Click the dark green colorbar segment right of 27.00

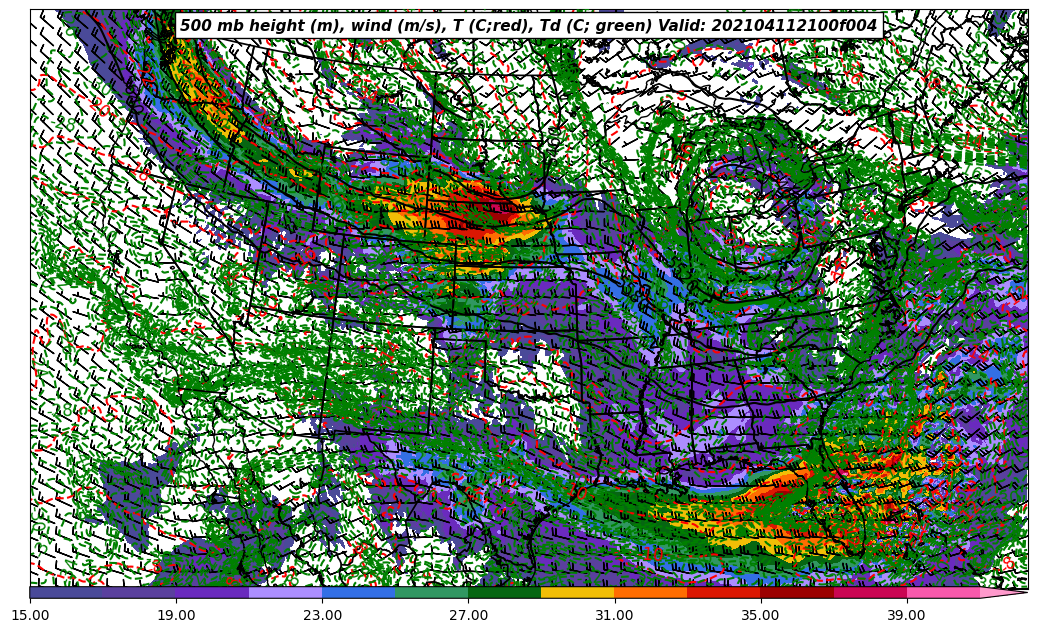[504, 592]
